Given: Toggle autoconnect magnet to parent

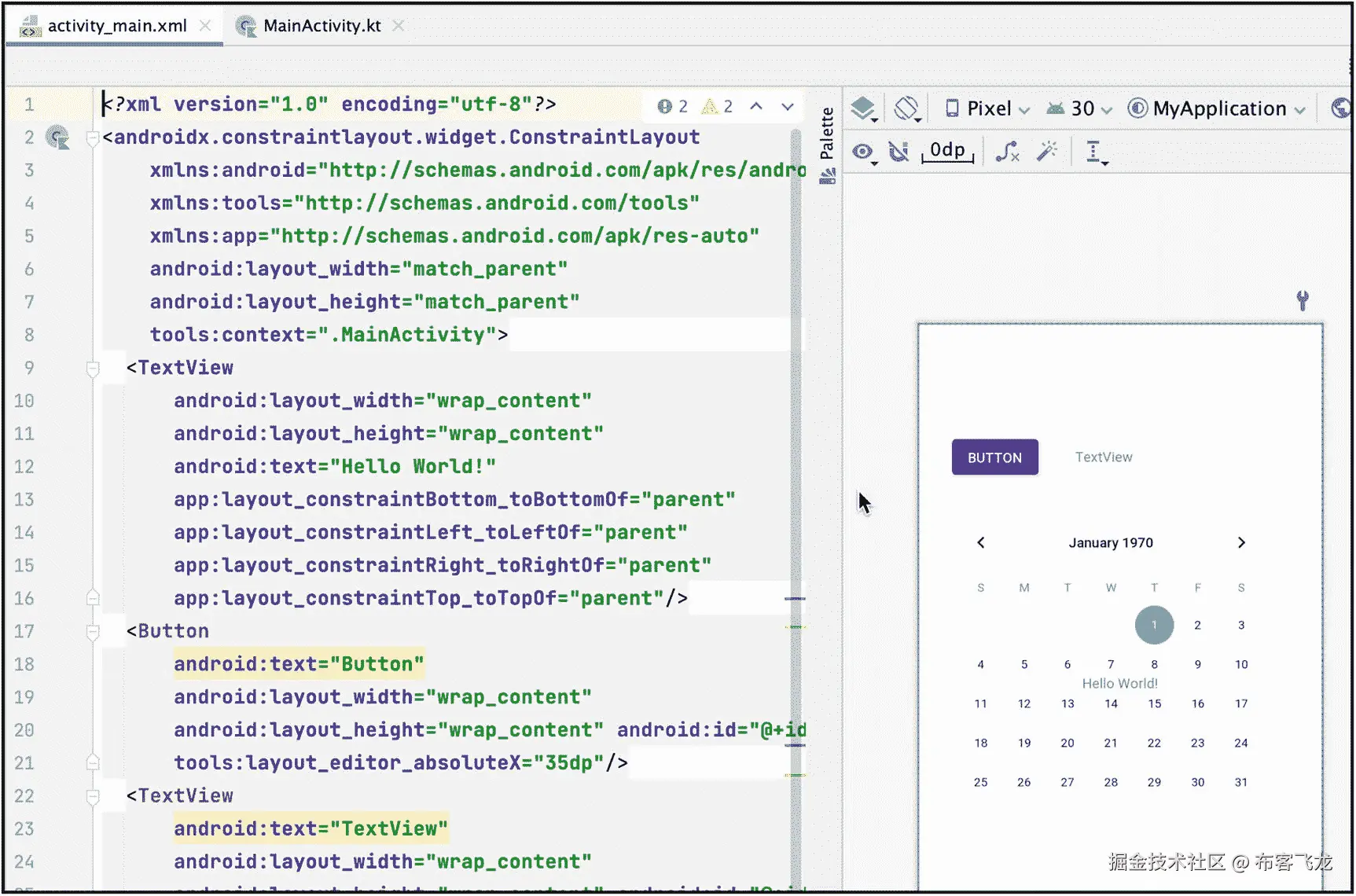Looking at the screenshot, I should tap(898, 152).
